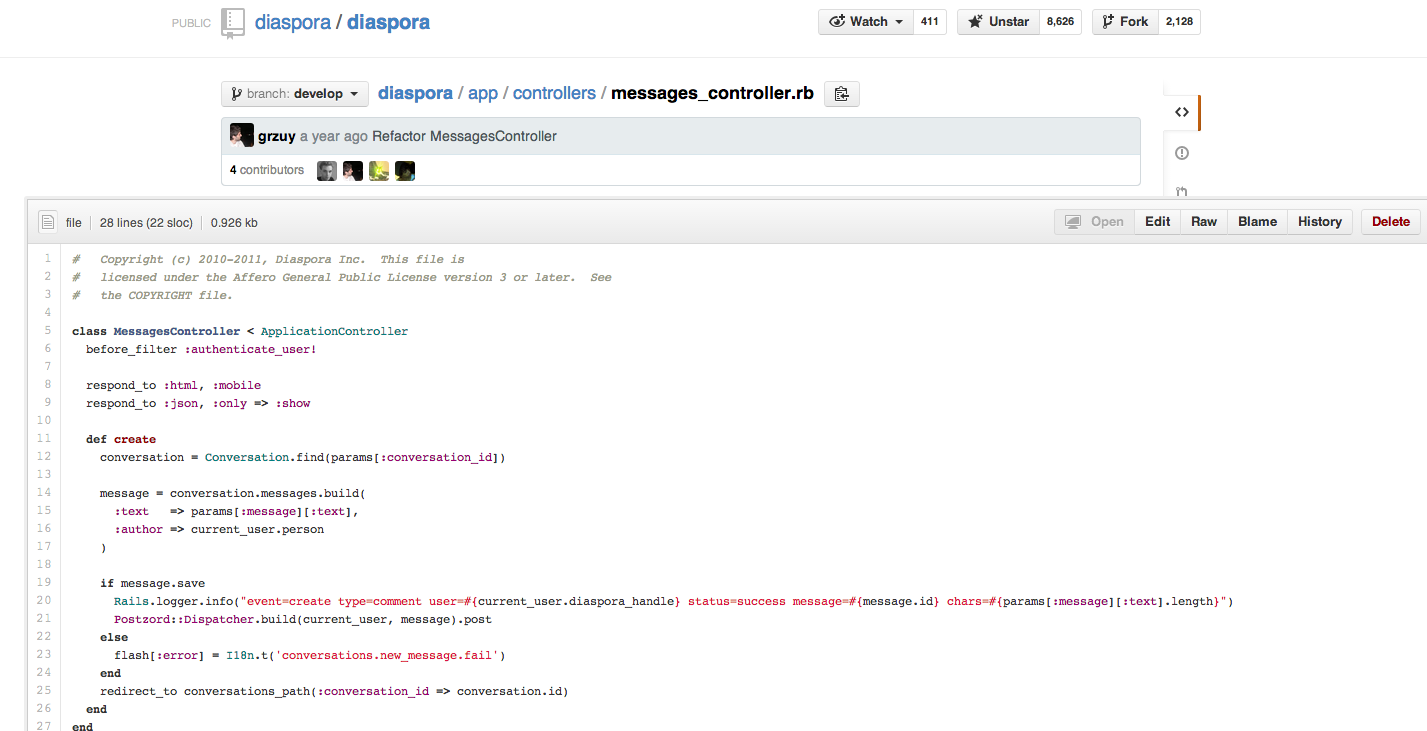Copy file path with the clipboard icon
The width and height of the screenshot is (1427, 731).
tap(841, 94)
